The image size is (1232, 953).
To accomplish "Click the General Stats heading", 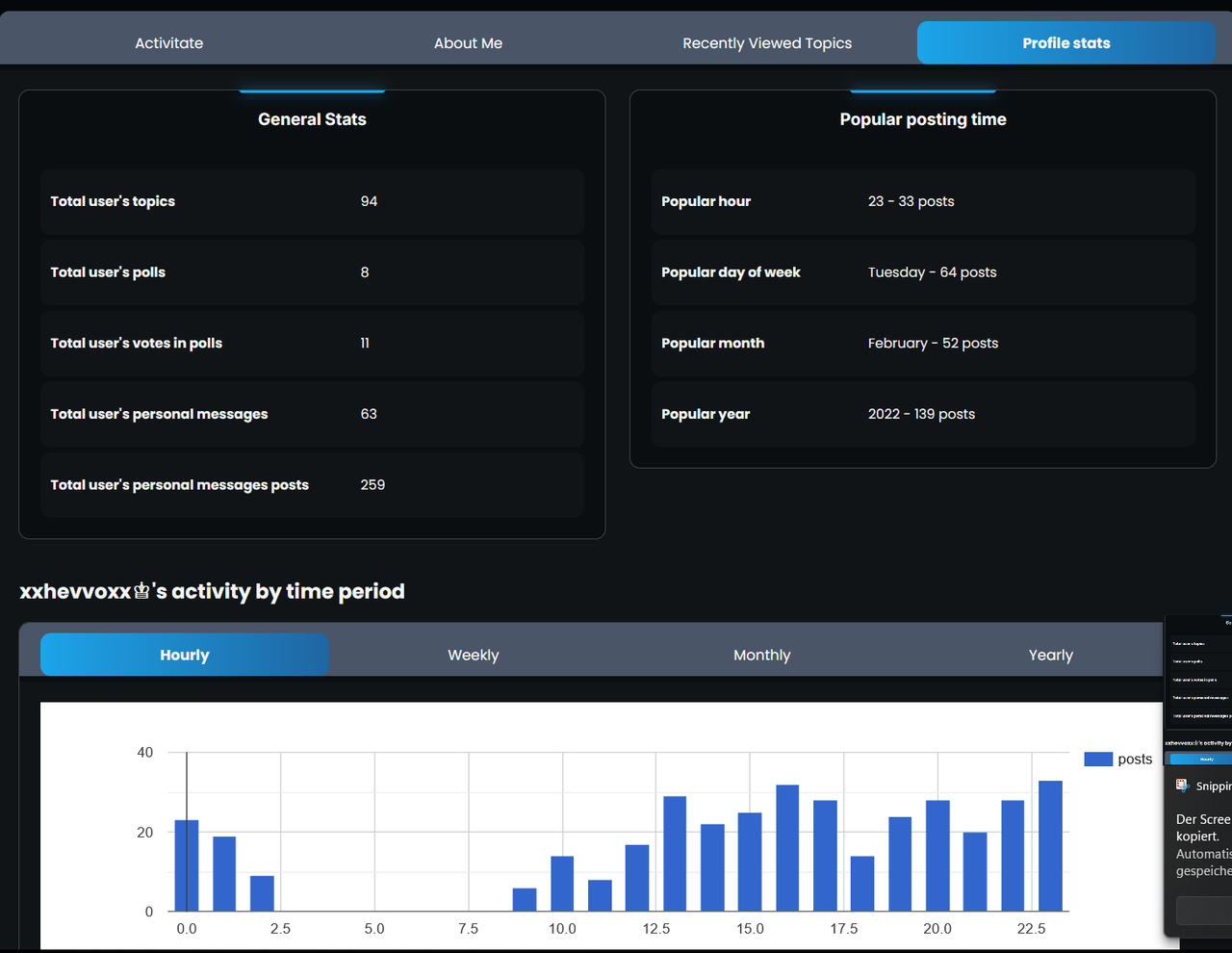I will [x=312, y=119].
